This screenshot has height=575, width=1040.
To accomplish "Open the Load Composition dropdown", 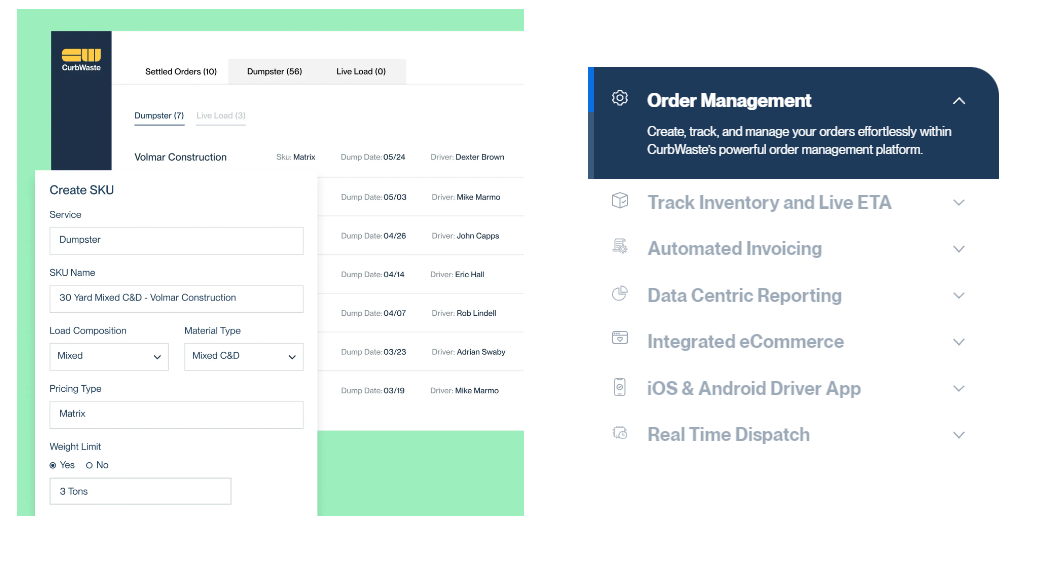I will (109, 356).
